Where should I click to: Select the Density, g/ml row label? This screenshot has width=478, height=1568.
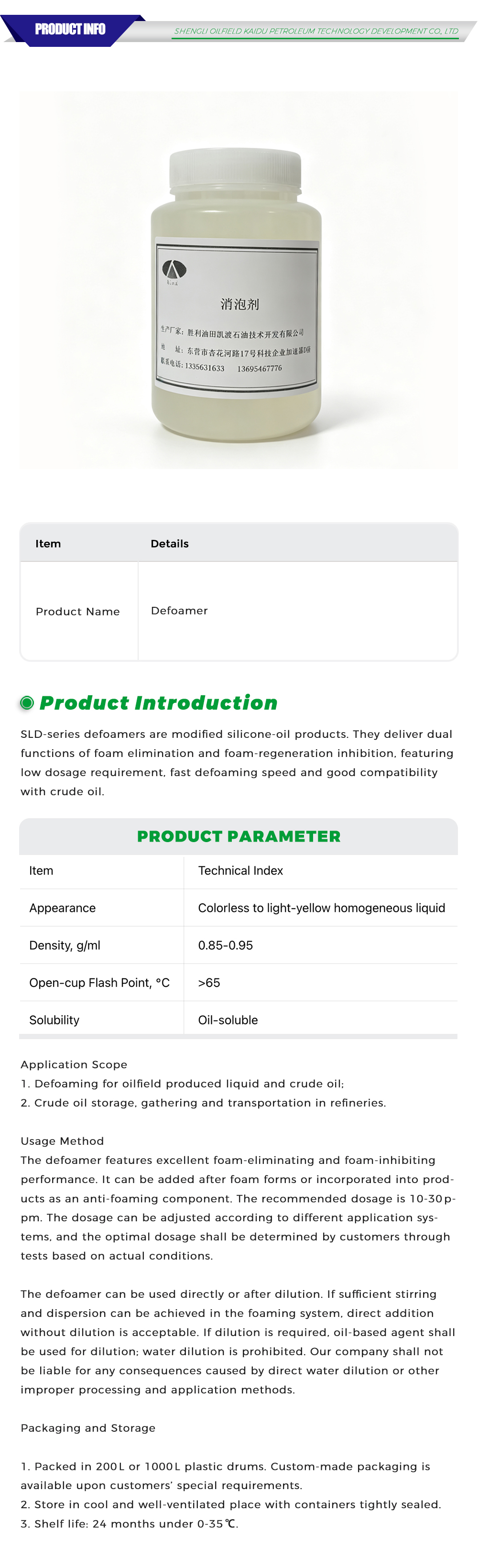65,945
